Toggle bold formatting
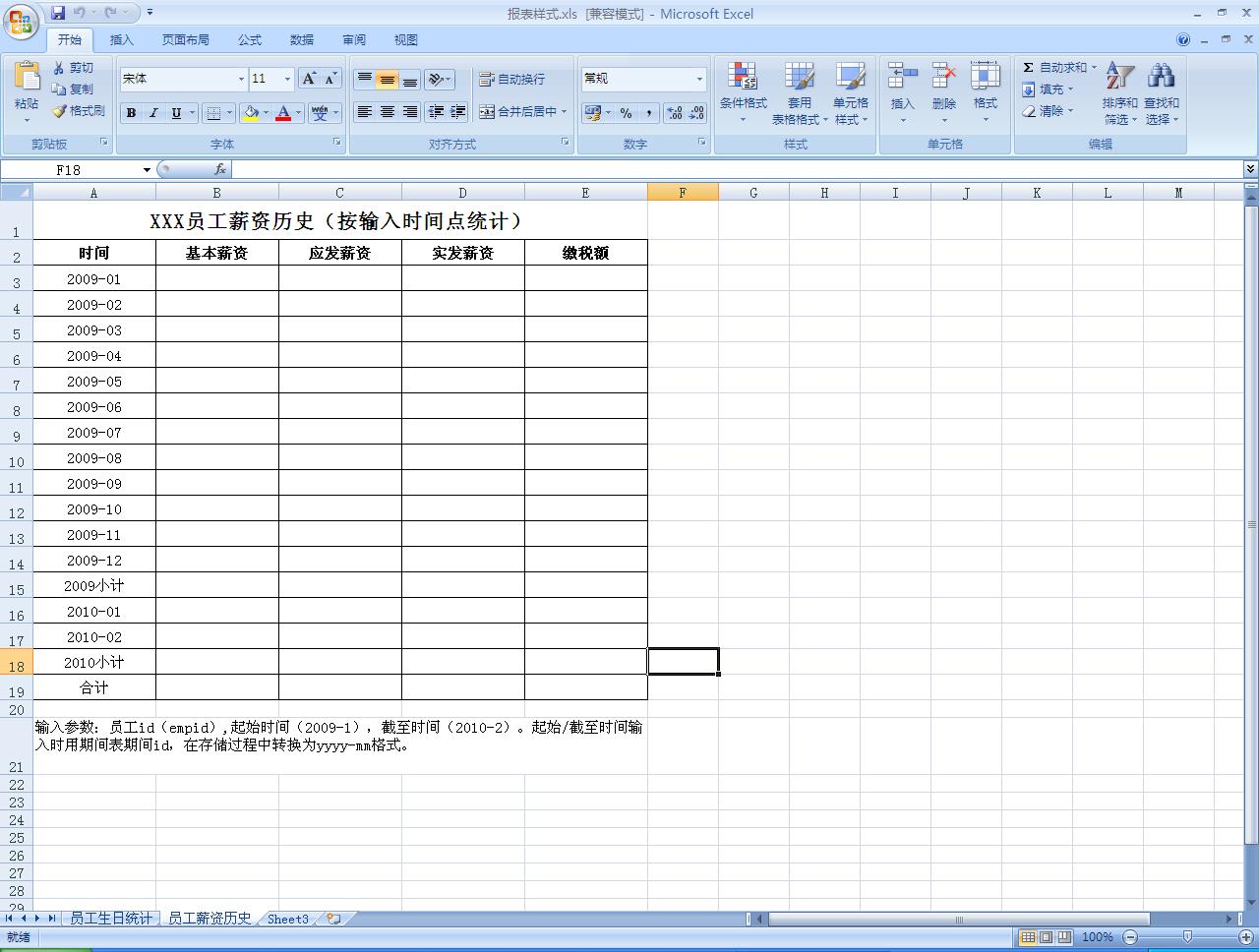Screen dimensions: 1259x952 point(131,113)
